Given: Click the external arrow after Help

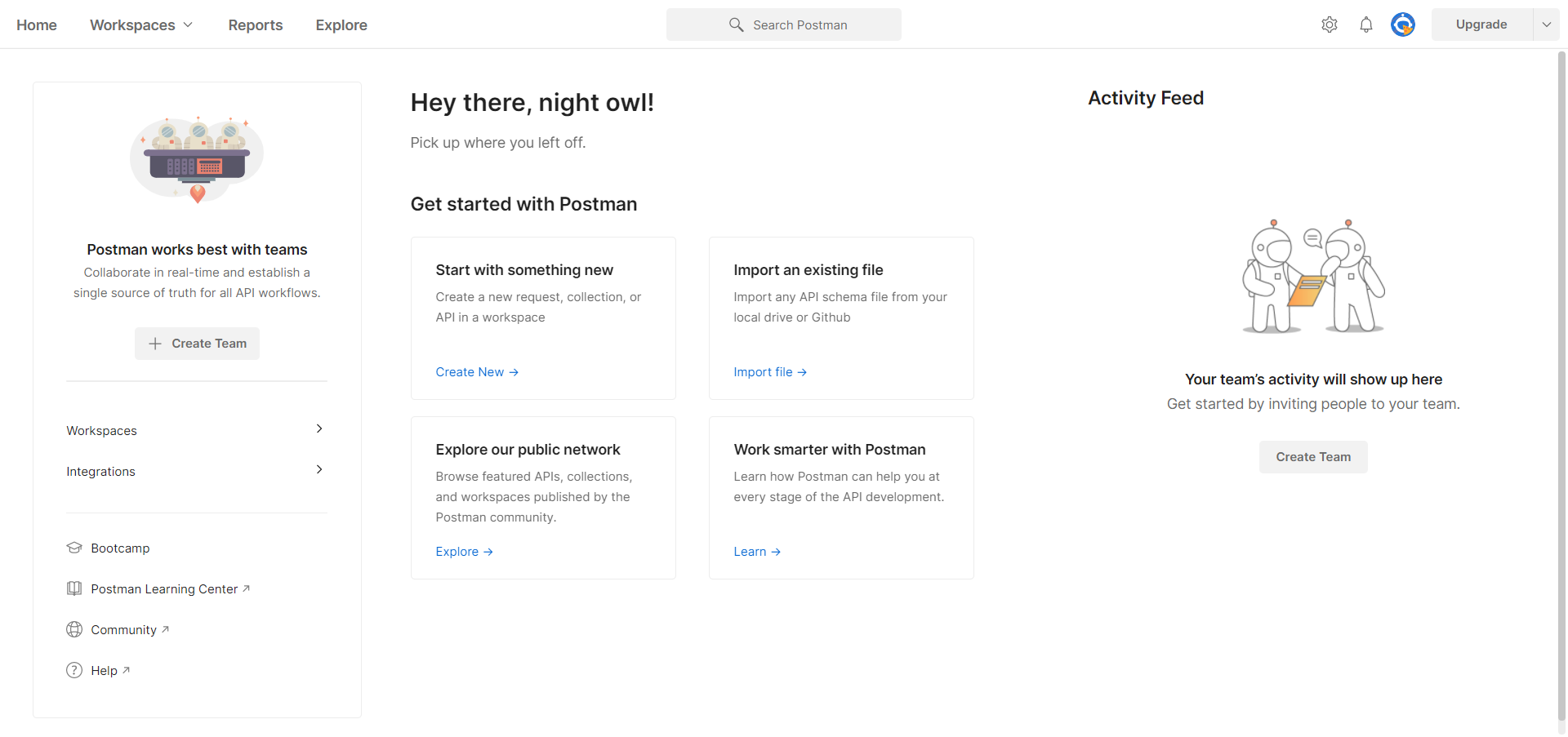Looking at the screenshot, I should [126, 670].
